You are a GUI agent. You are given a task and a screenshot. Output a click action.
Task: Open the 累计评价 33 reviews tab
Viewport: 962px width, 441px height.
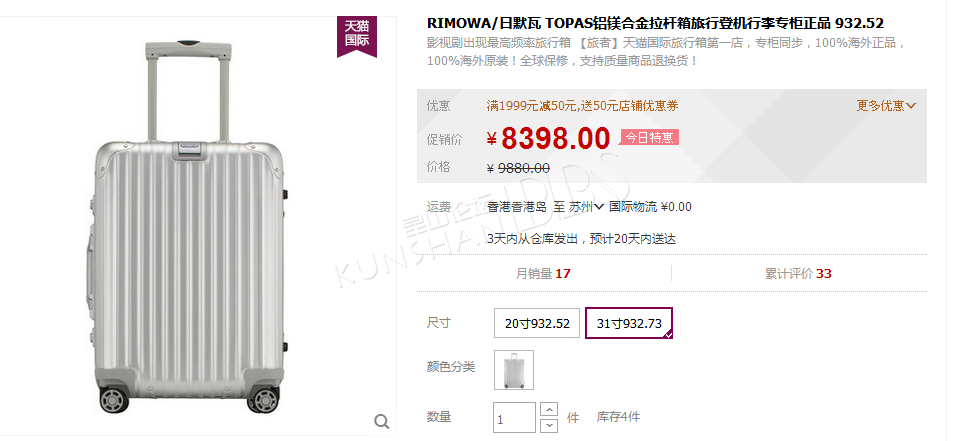798,274
